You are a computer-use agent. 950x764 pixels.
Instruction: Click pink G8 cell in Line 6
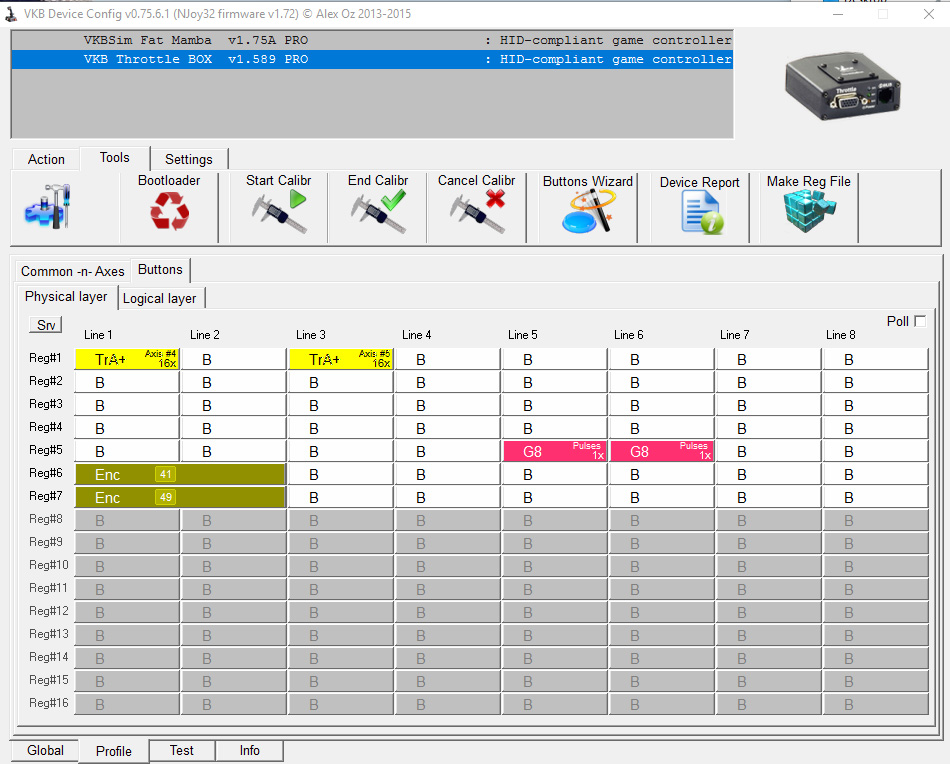pyautogui.click(x=662, y=451)
